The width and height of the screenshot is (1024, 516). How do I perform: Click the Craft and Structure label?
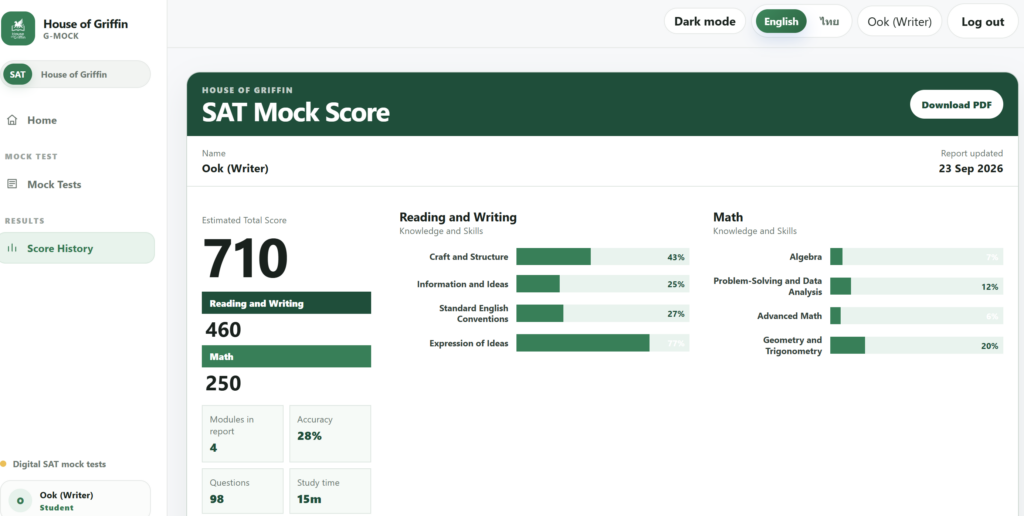469,257
